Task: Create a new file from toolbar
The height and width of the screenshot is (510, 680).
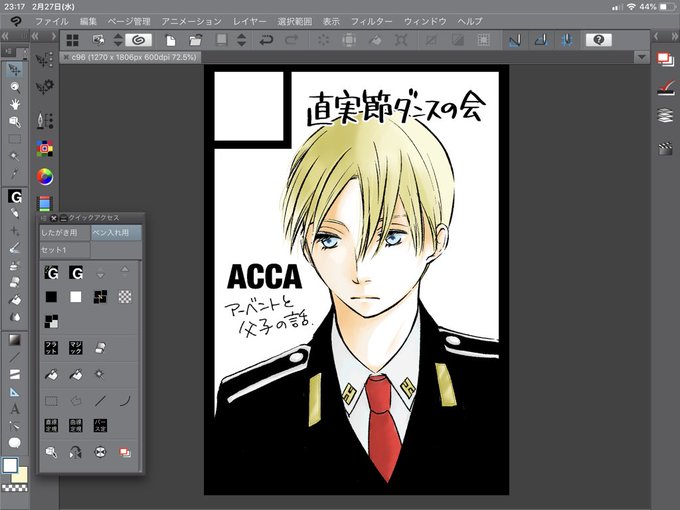Action: click(x=170, y=40)
